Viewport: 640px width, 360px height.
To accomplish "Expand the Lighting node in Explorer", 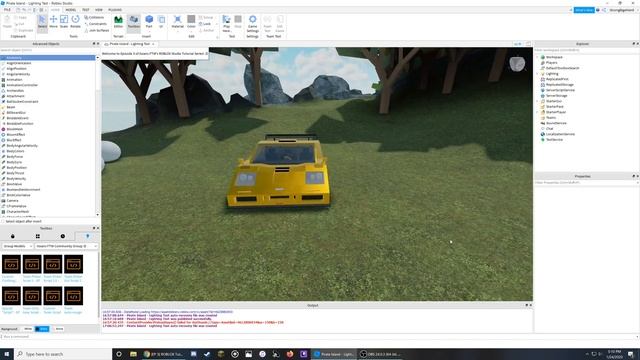I will click(538, 74).
